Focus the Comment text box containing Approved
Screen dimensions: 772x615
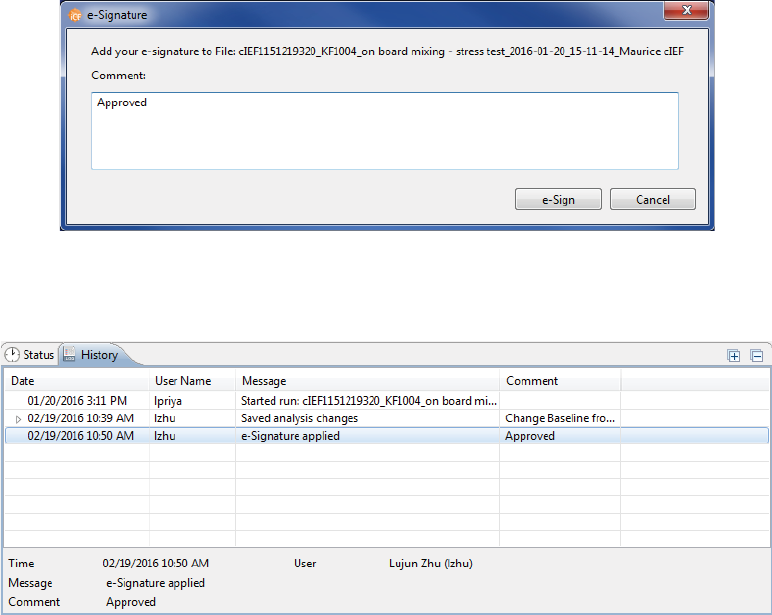point(385,131)
